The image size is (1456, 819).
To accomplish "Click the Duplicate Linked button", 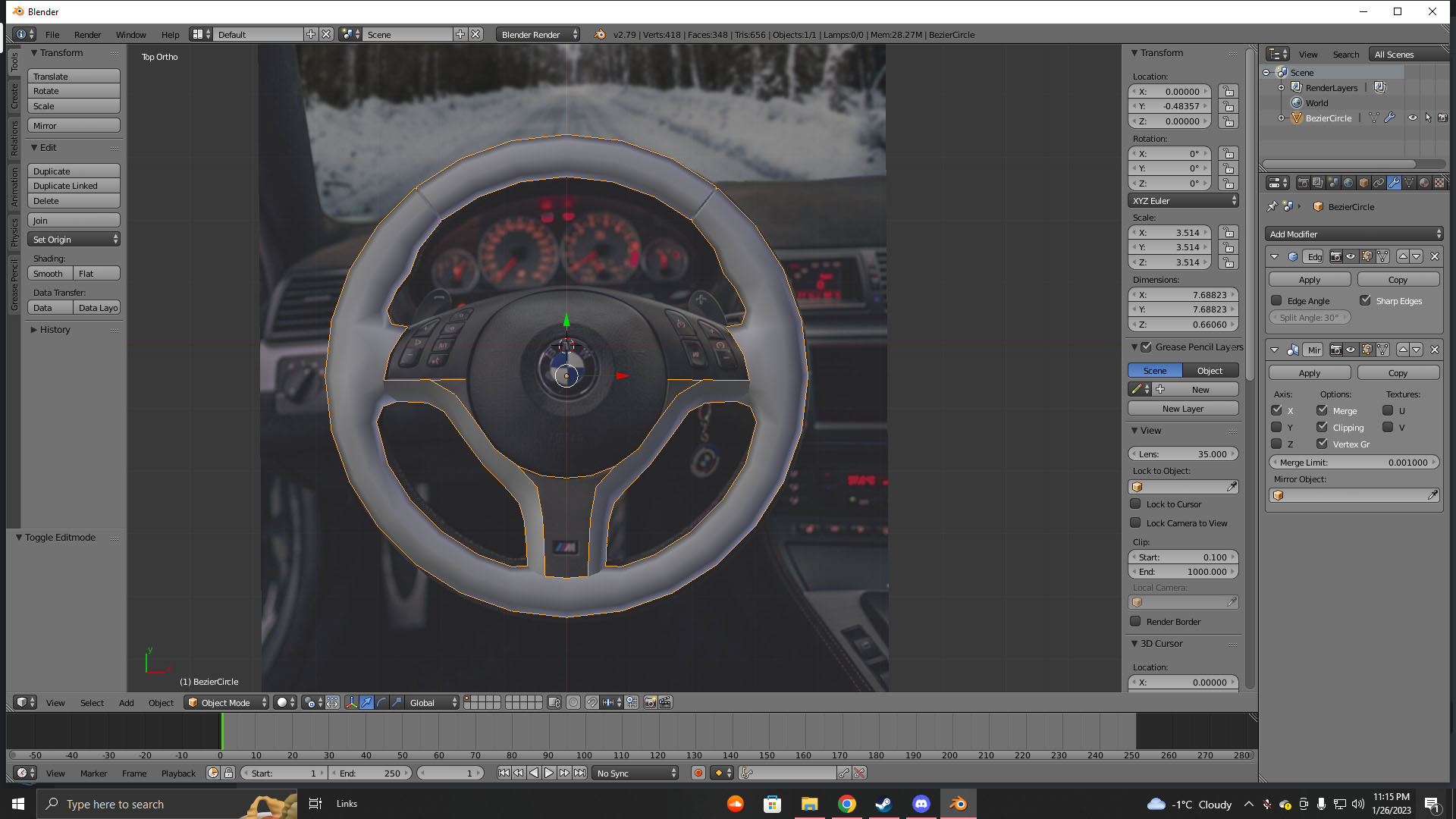I will [74, 186].
